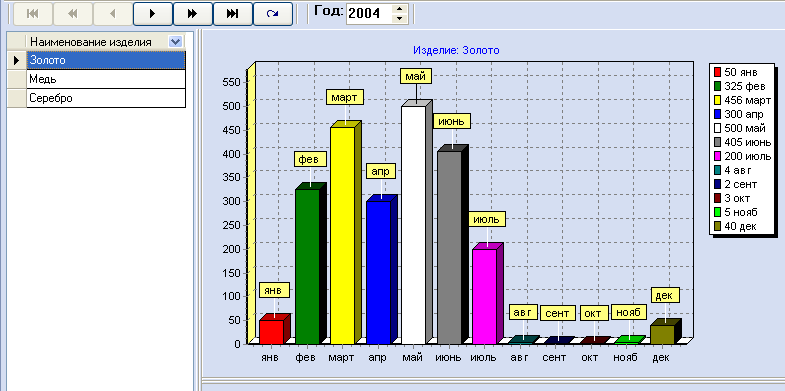Viewport: 785px width, 391px height.
Task: Click legend entry 5 нояб
Action: [x=736, y=212]
